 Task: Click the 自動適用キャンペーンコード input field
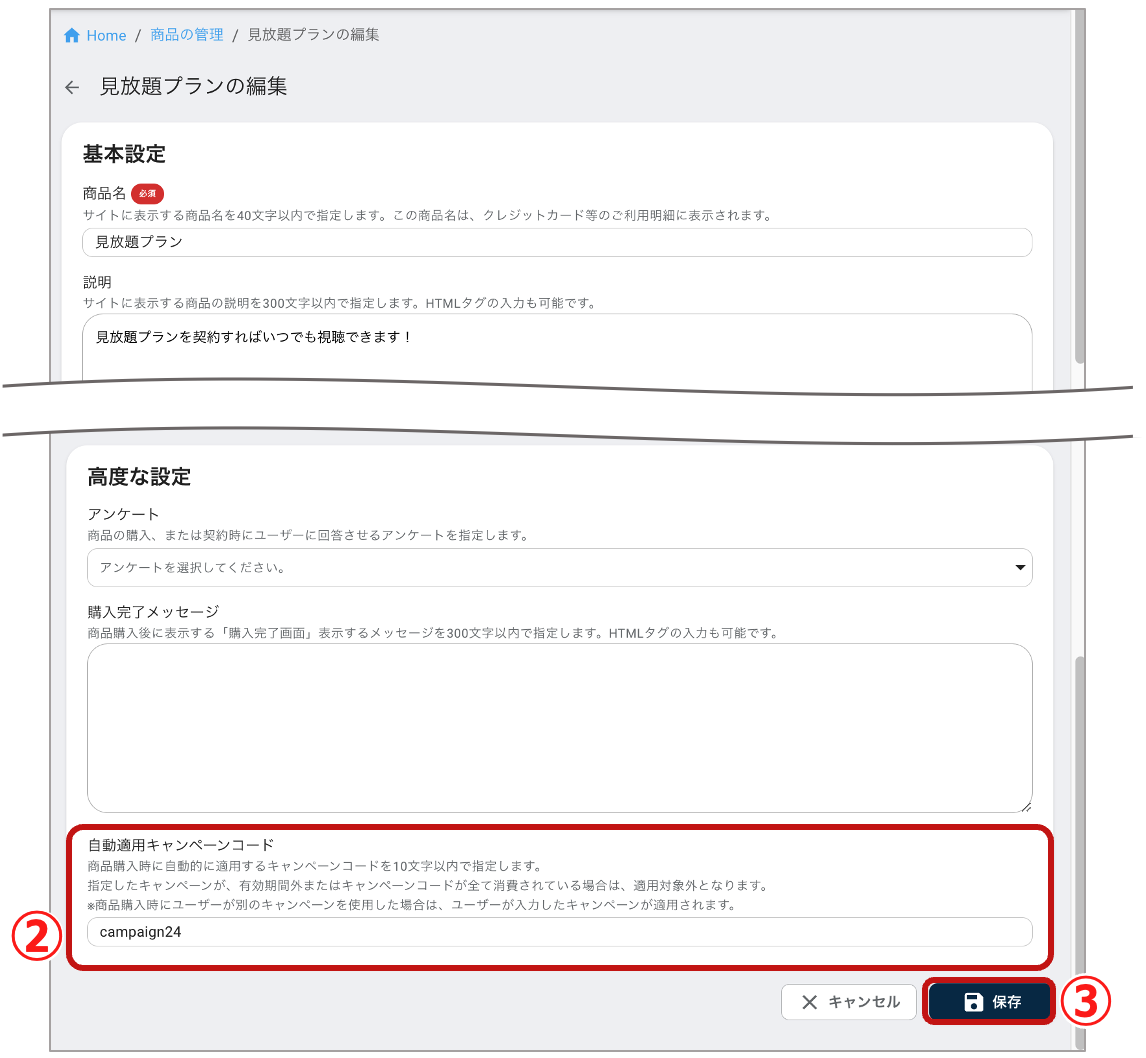pos(559,932)
